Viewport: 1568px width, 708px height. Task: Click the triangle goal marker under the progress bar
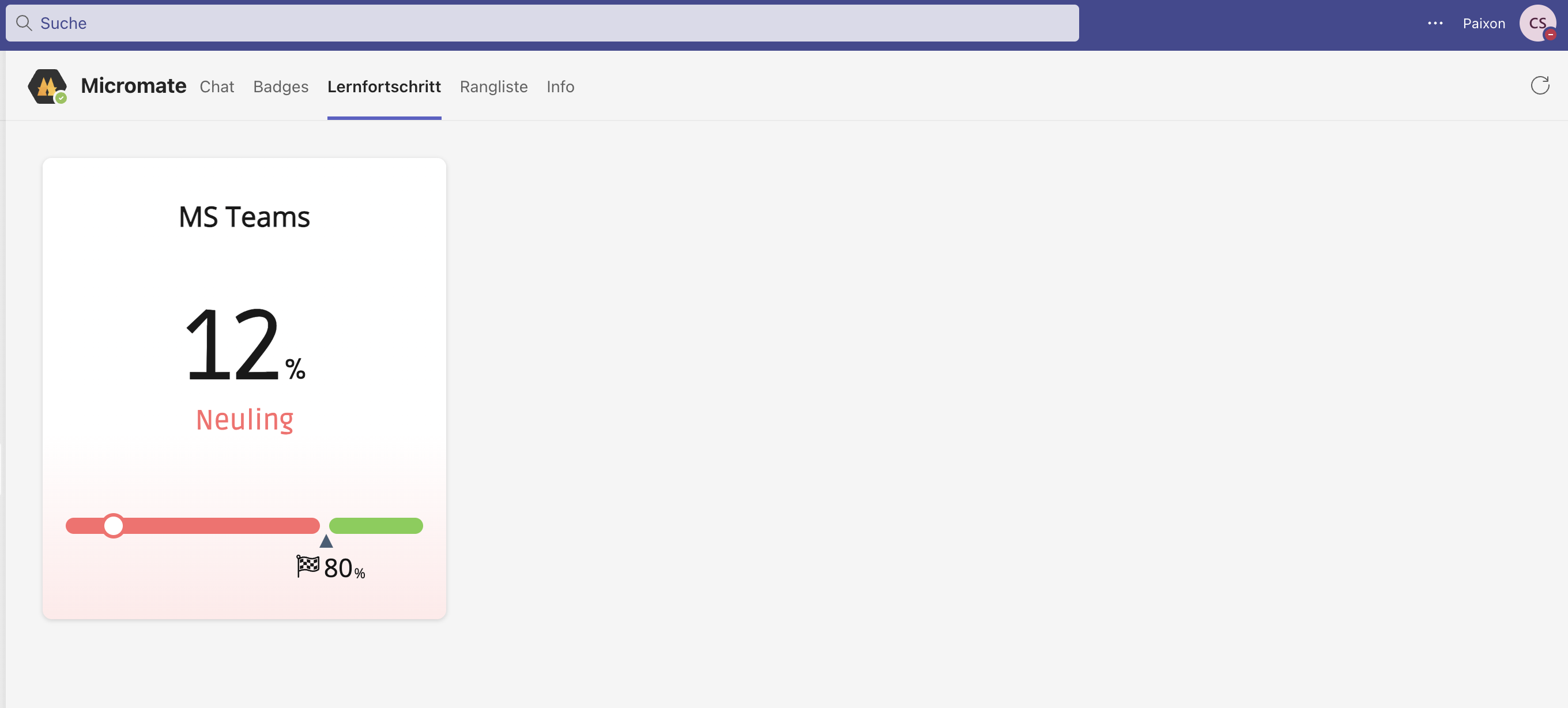(326, 541)
